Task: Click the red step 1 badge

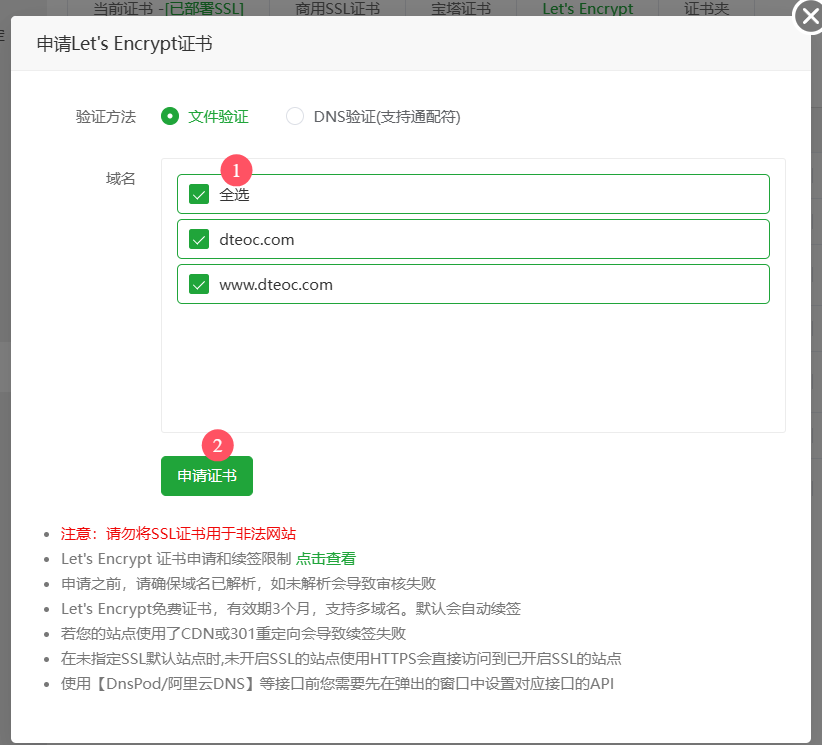Action: [x=236, y=169]
